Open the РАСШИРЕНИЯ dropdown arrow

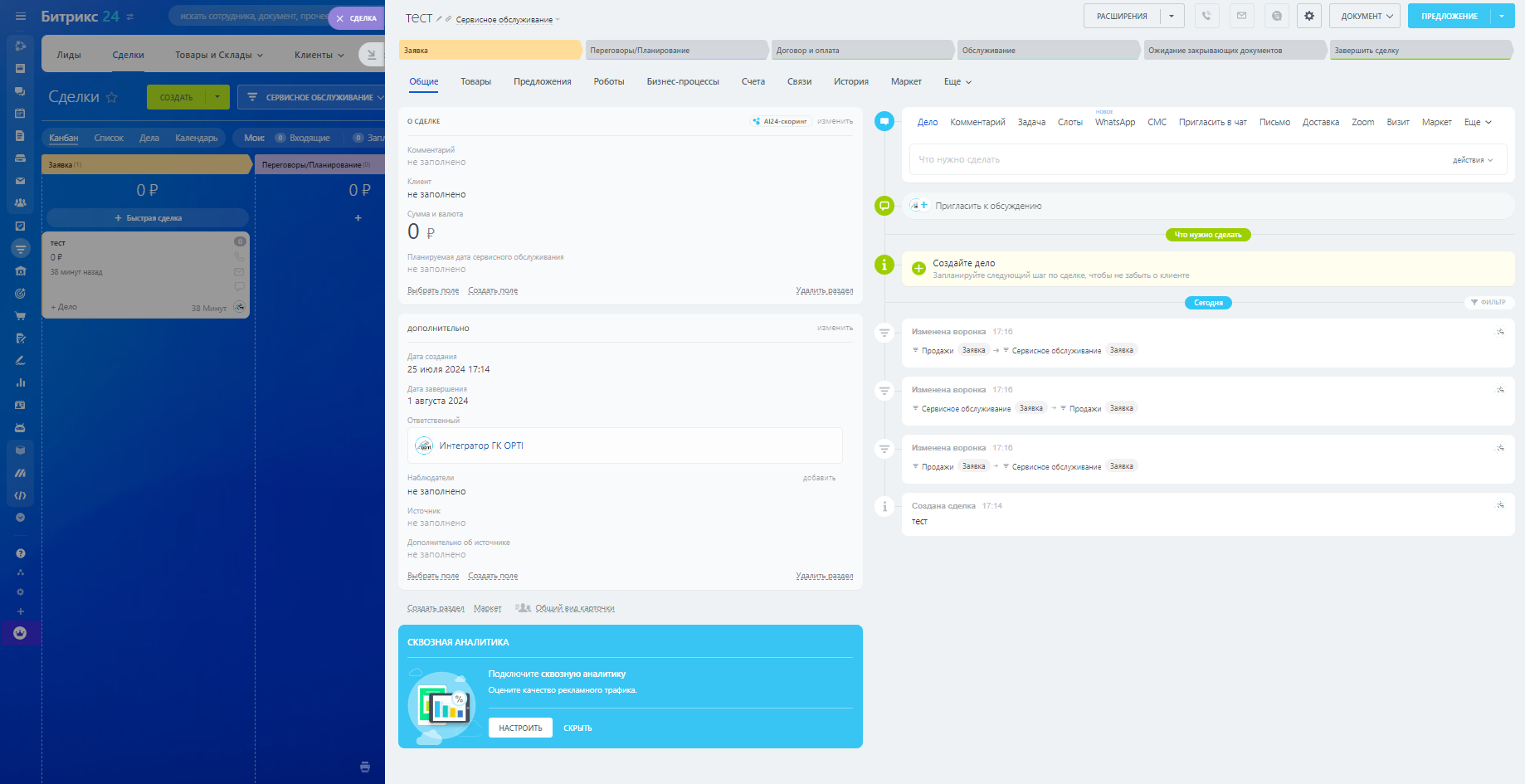point(1172,16)
